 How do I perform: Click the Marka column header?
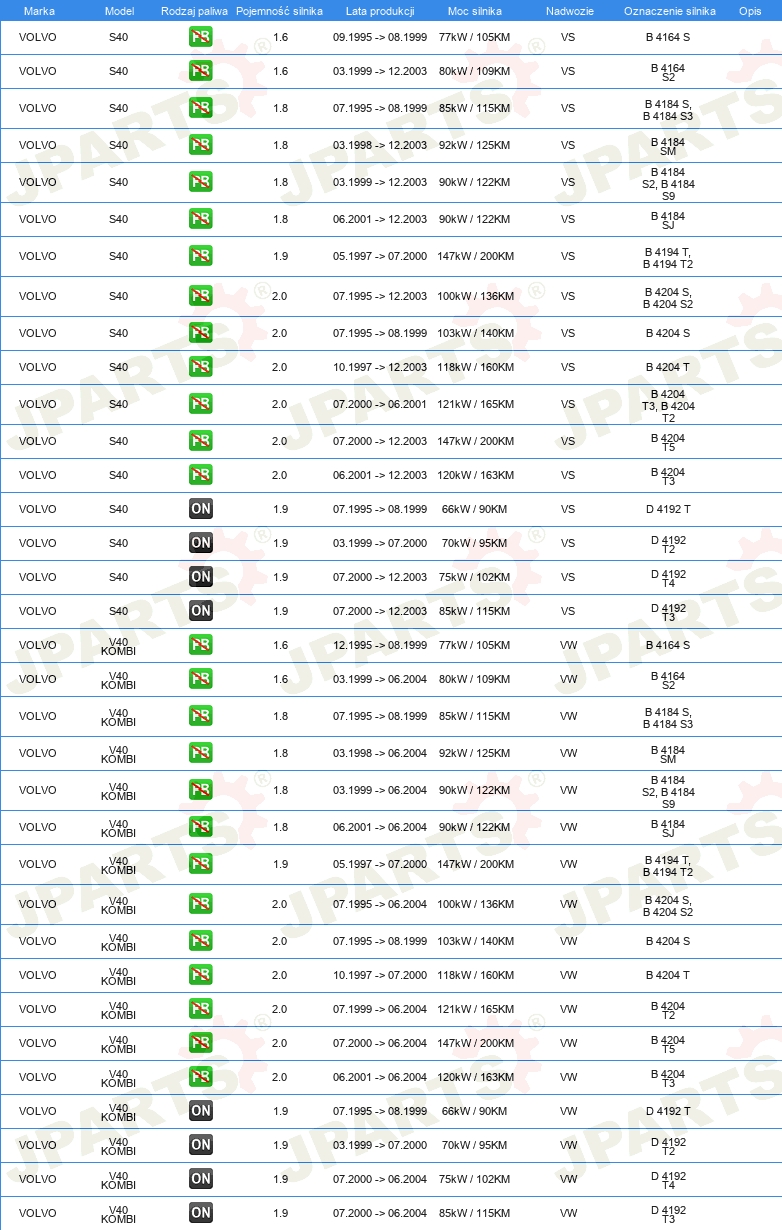point(39,11)
